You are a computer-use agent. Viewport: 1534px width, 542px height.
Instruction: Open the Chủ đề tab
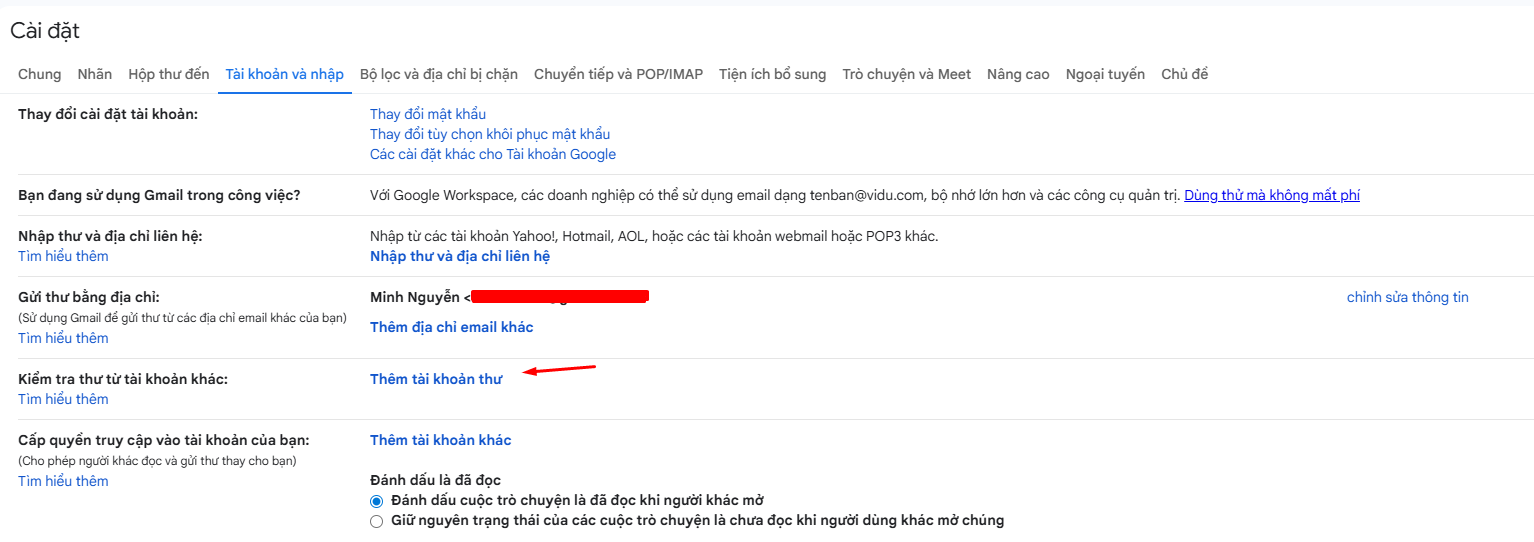[x=1184, y=74]
